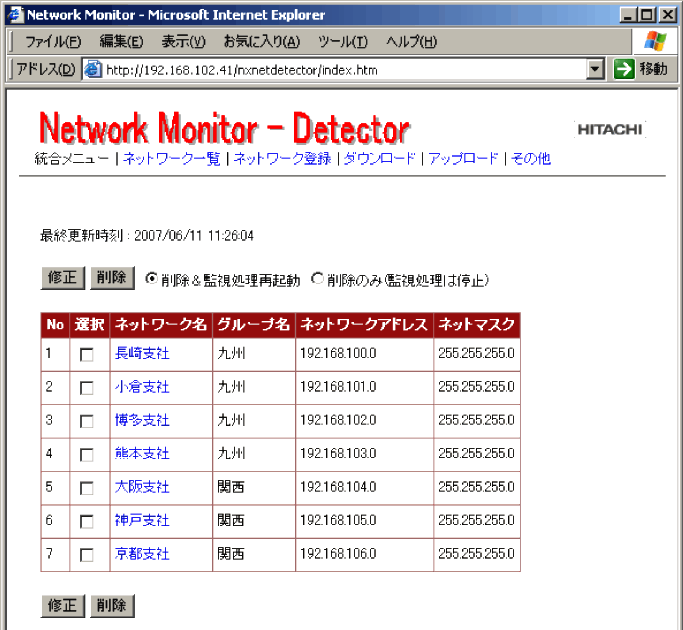Image resolution: width=683 pixels, height=630 pixels.
Task: Open the ヘルプ(H) menu
Action: [411, 42]
